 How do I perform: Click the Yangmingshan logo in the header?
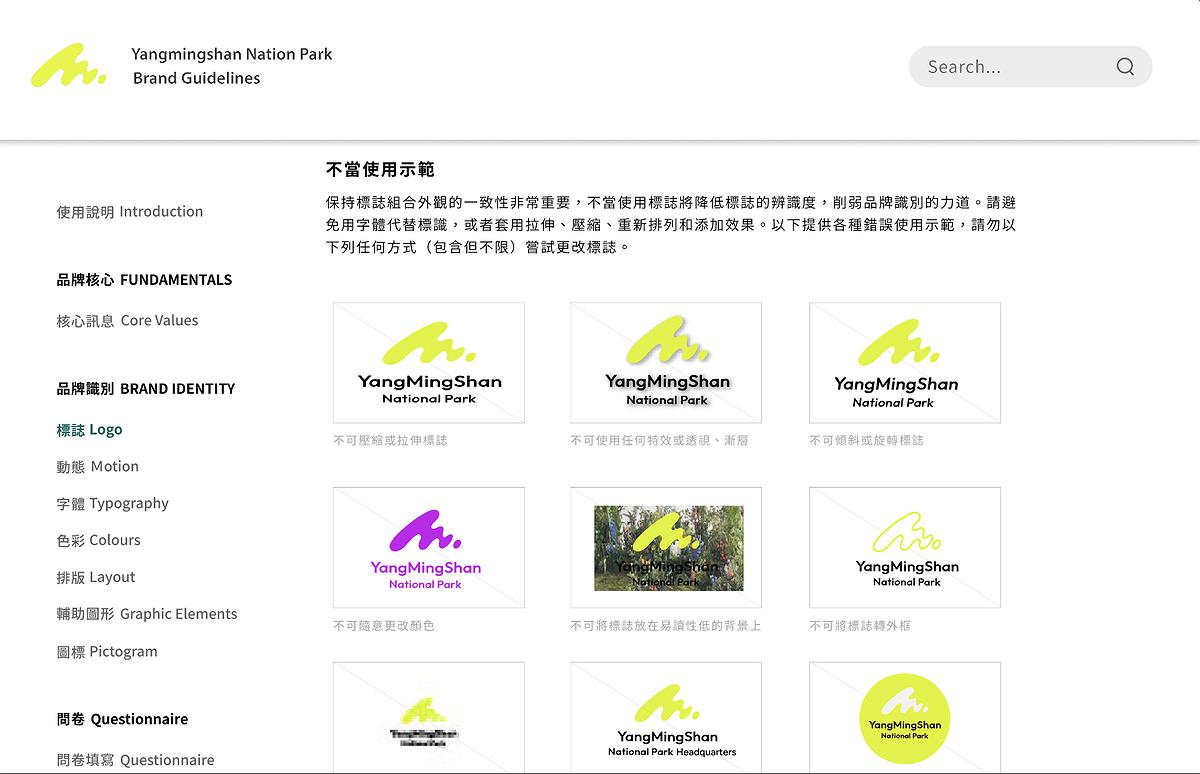click(68, 66)
